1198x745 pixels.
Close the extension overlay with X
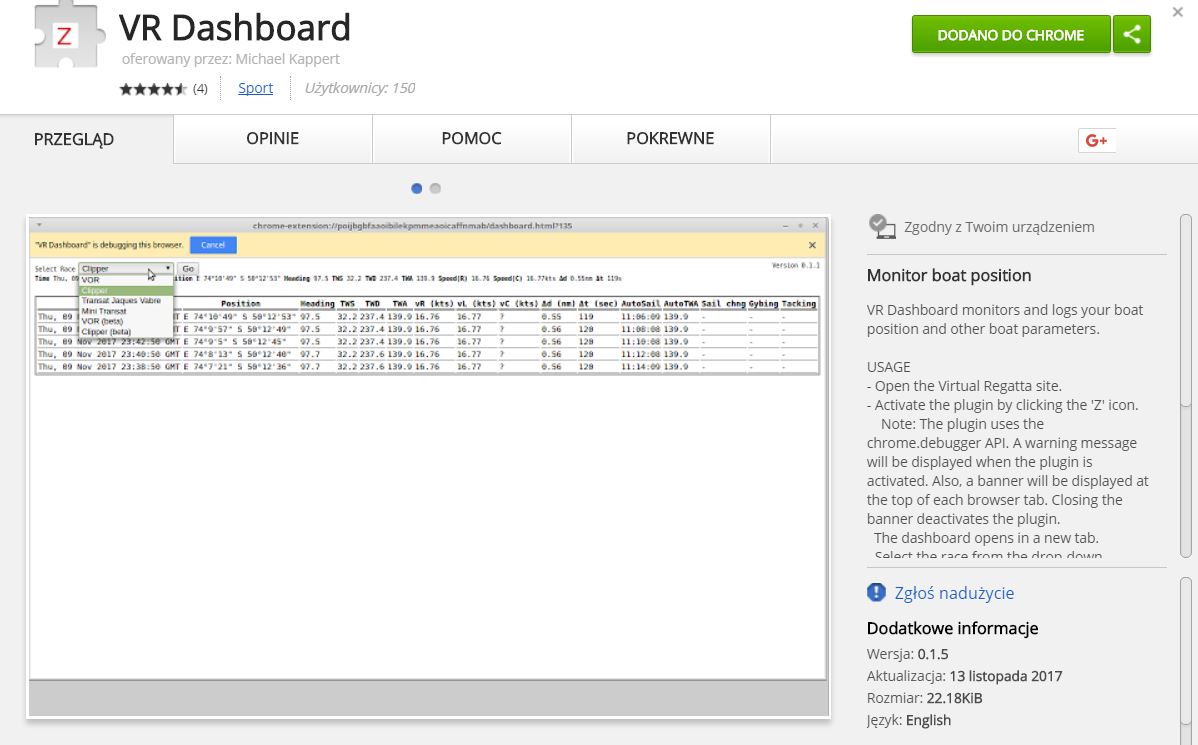point(1177,12)
